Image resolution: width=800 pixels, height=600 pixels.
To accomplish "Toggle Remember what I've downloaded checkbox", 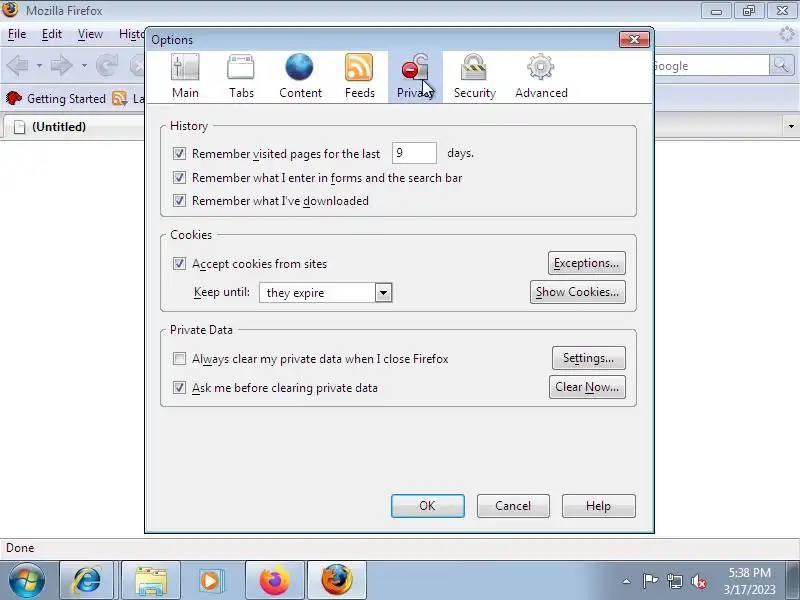I will click(179, 201).
